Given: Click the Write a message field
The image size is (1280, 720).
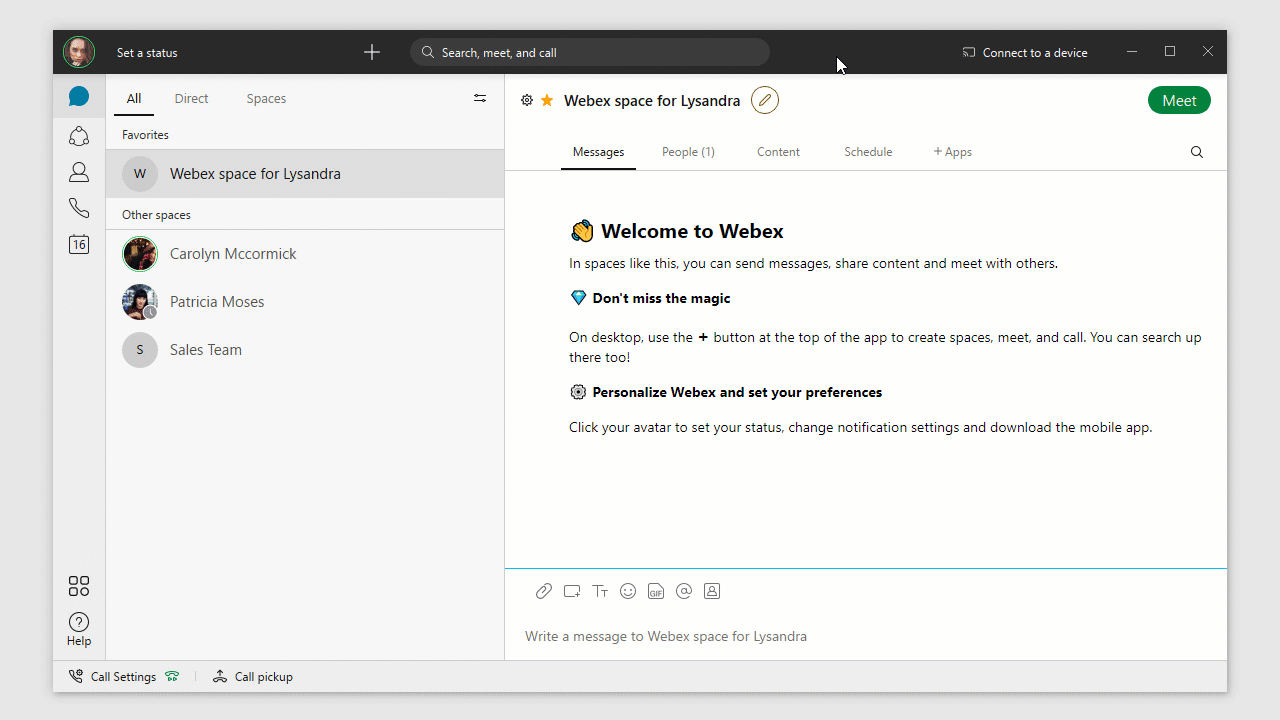Looking at the screenshot, I should (x=866, y=636).
